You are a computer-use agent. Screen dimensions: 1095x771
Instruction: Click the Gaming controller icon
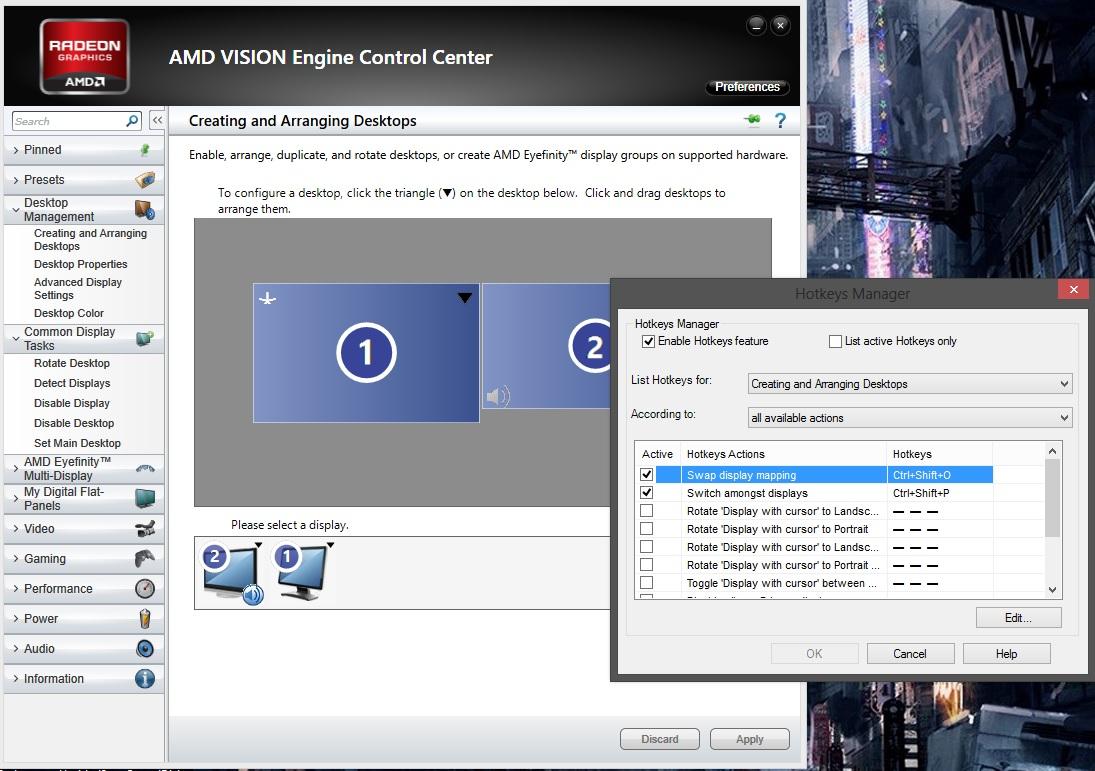point(145,559)
